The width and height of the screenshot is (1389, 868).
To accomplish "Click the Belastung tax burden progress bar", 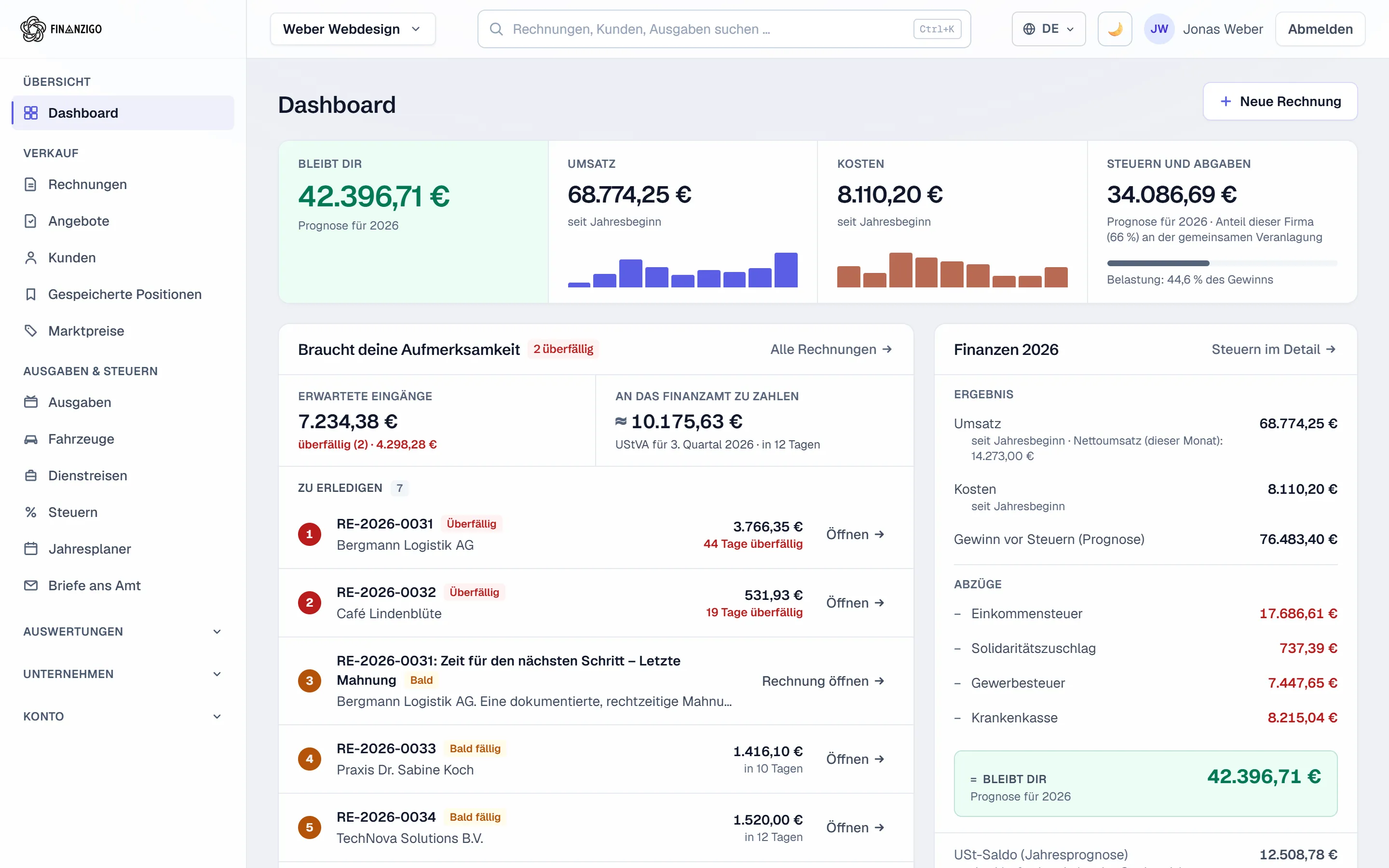I will pos(1222,263).
